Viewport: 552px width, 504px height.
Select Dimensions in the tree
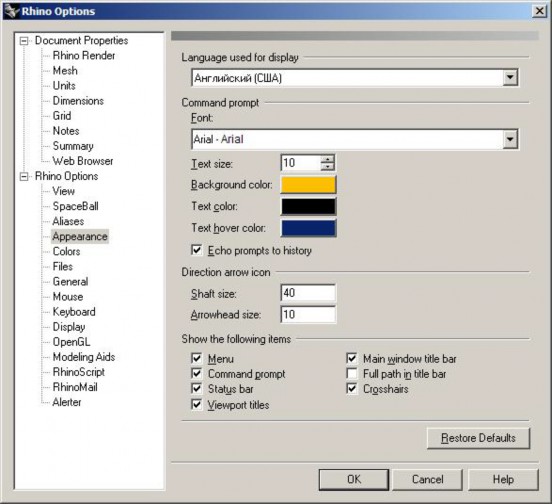(78, 101)
